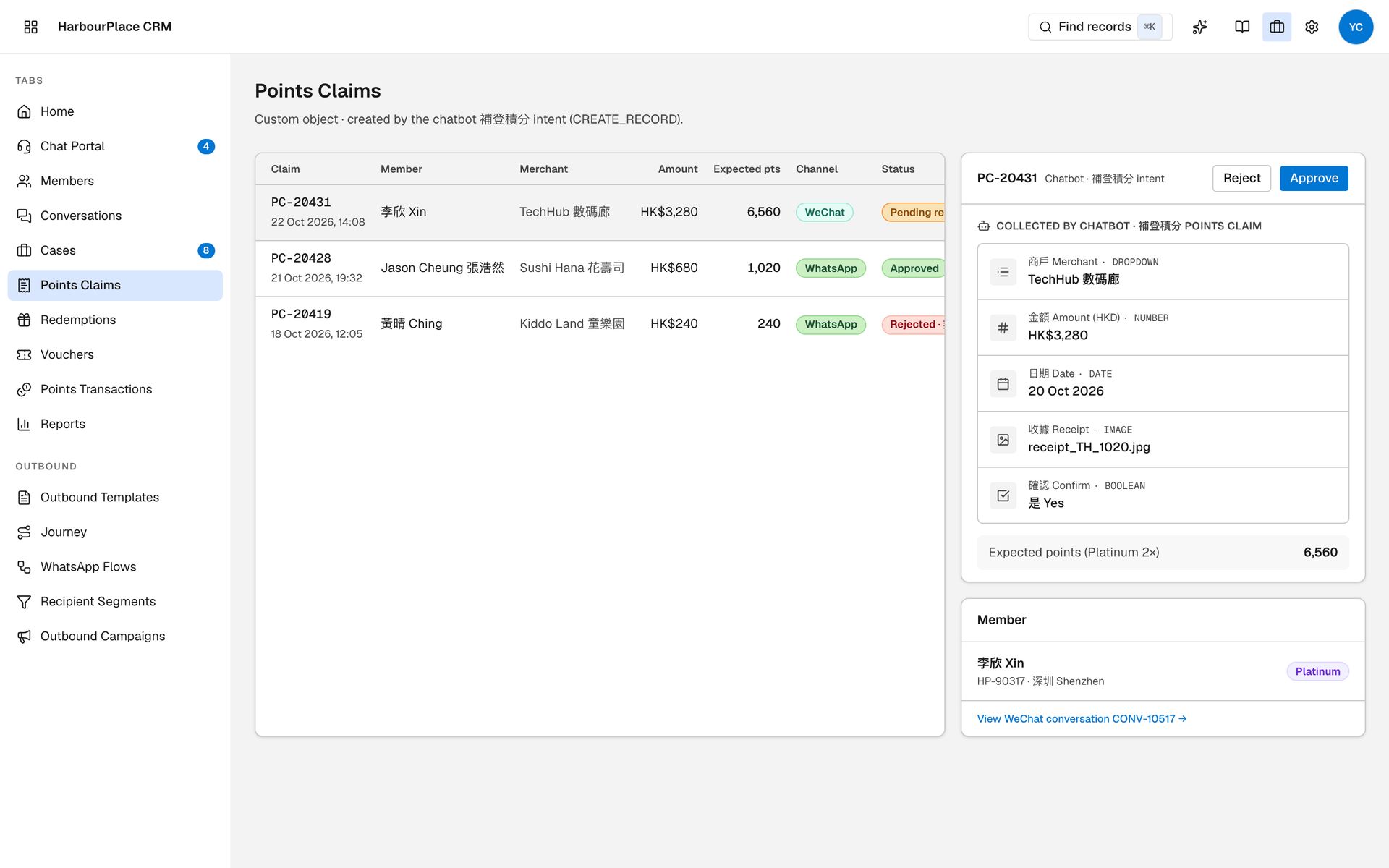Click the Amount number hash icon
This screenshot has width=1389, height=868.
coord(1003,328)
